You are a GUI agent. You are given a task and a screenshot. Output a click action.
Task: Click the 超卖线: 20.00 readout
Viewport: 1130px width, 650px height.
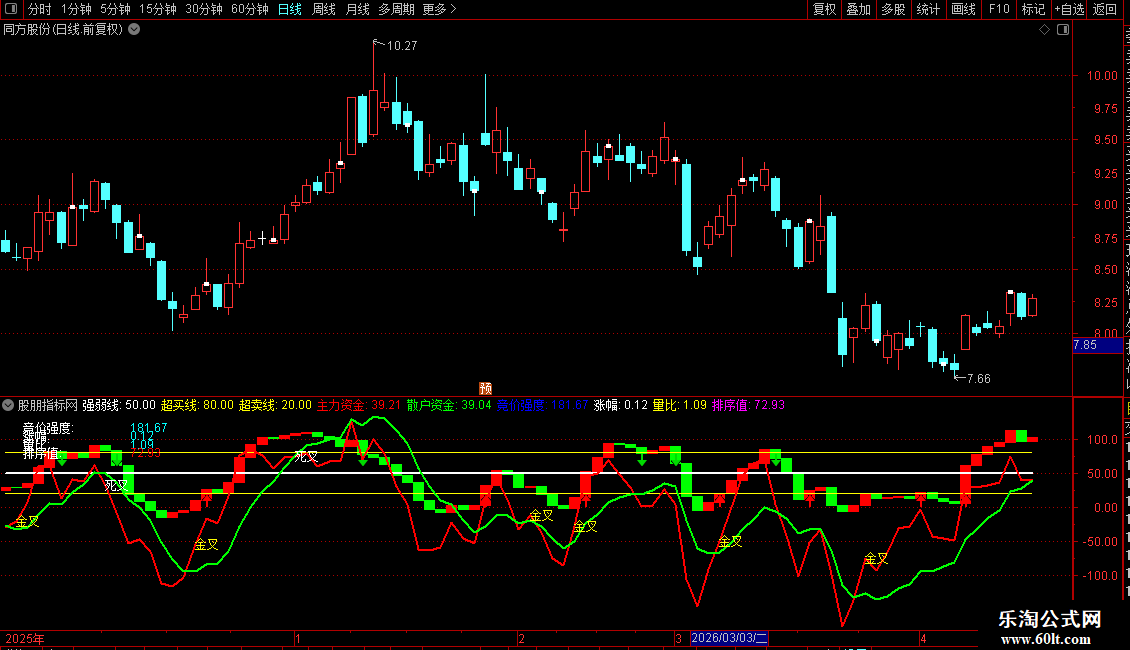click(275, 406)
